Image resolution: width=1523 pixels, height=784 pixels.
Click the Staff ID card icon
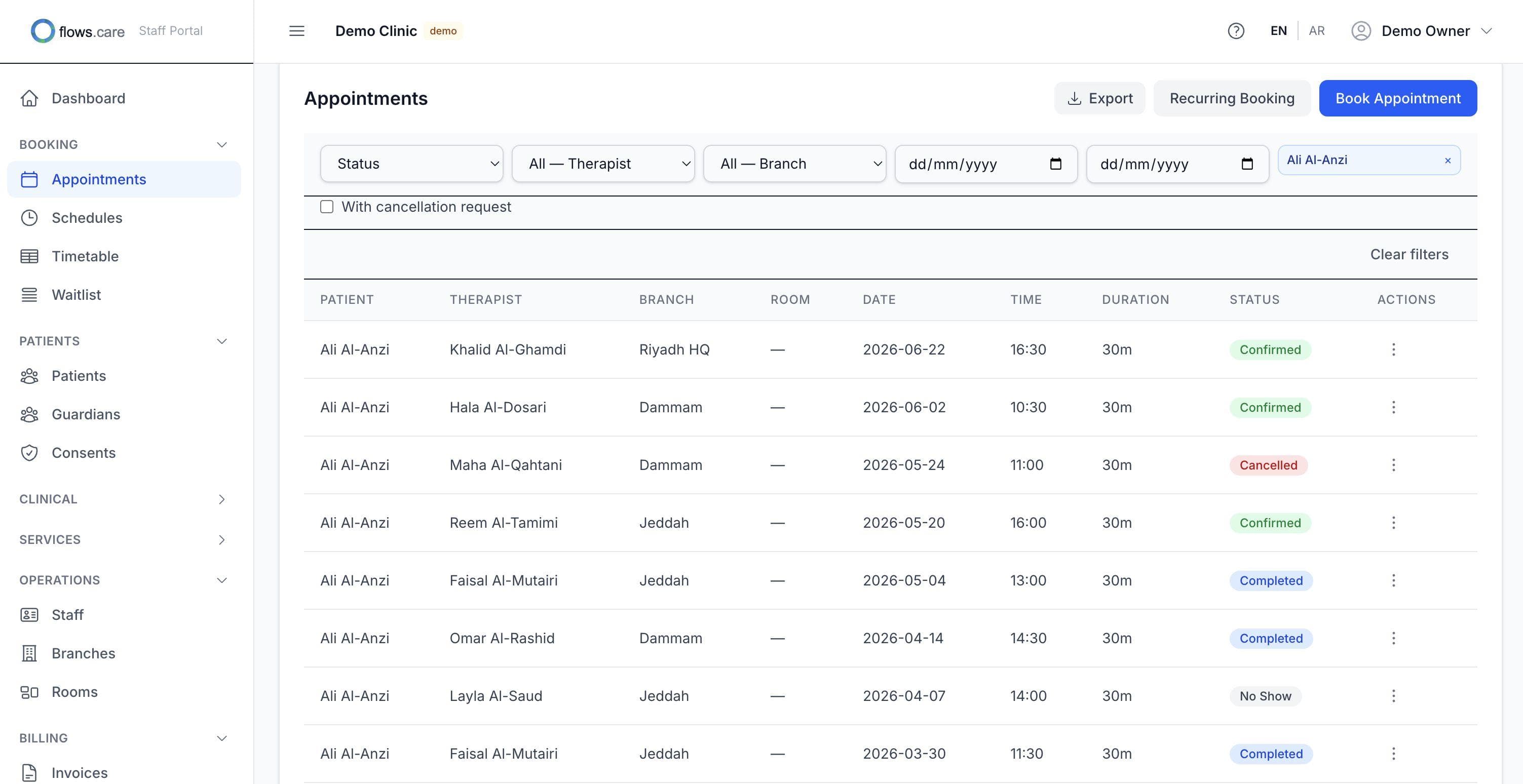pyautogui.click(x=29, y=615)
